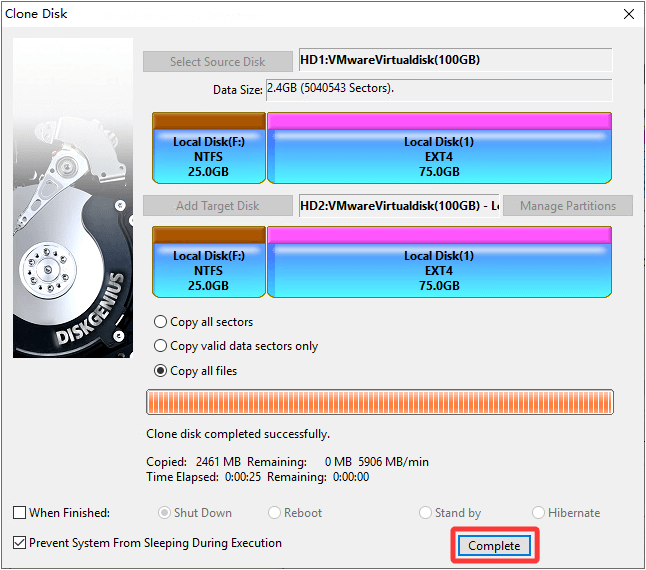
Task: Select source disk EXT4 partition Local Disk(1)
Action: click(x=439, y=156)
